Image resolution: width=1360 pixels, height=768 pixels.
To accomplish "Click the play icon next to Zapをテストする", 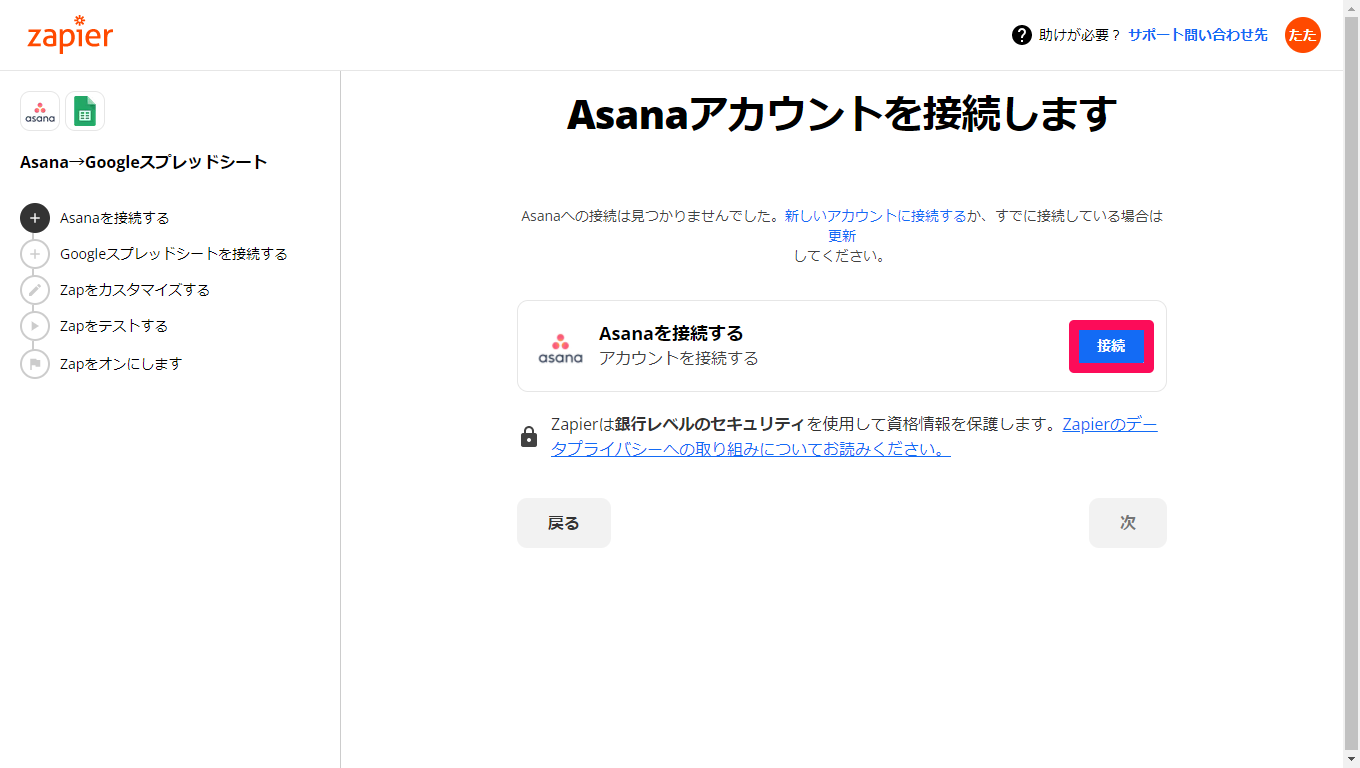I will (35, 326).
